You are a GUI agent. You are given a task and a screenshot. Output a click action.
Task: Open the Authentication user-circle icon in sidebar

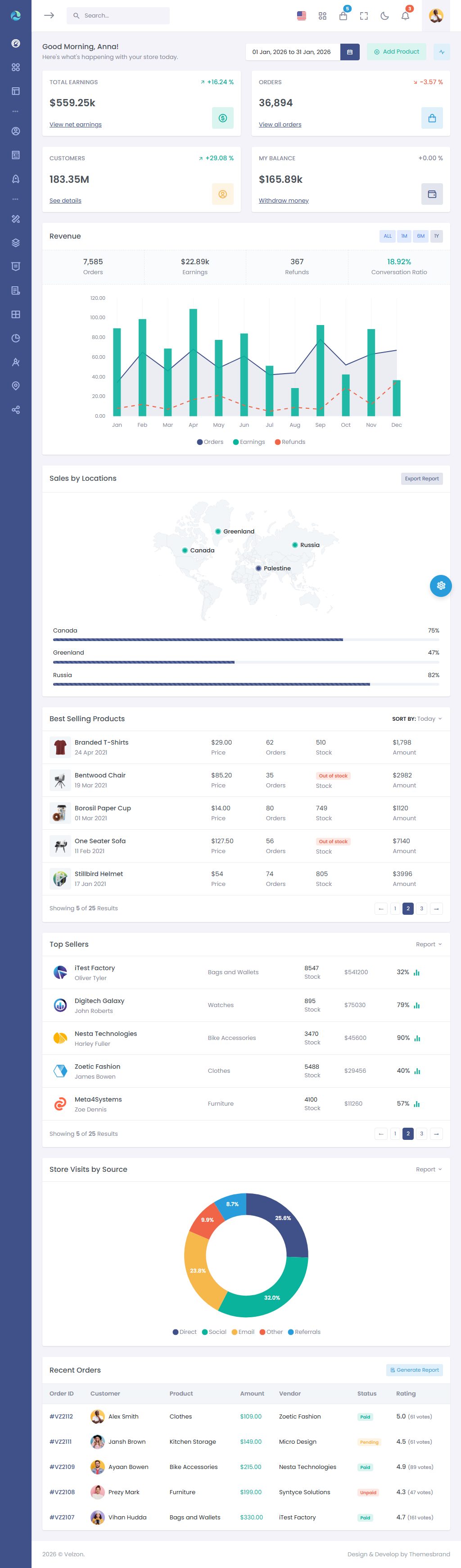pos(16,131)
